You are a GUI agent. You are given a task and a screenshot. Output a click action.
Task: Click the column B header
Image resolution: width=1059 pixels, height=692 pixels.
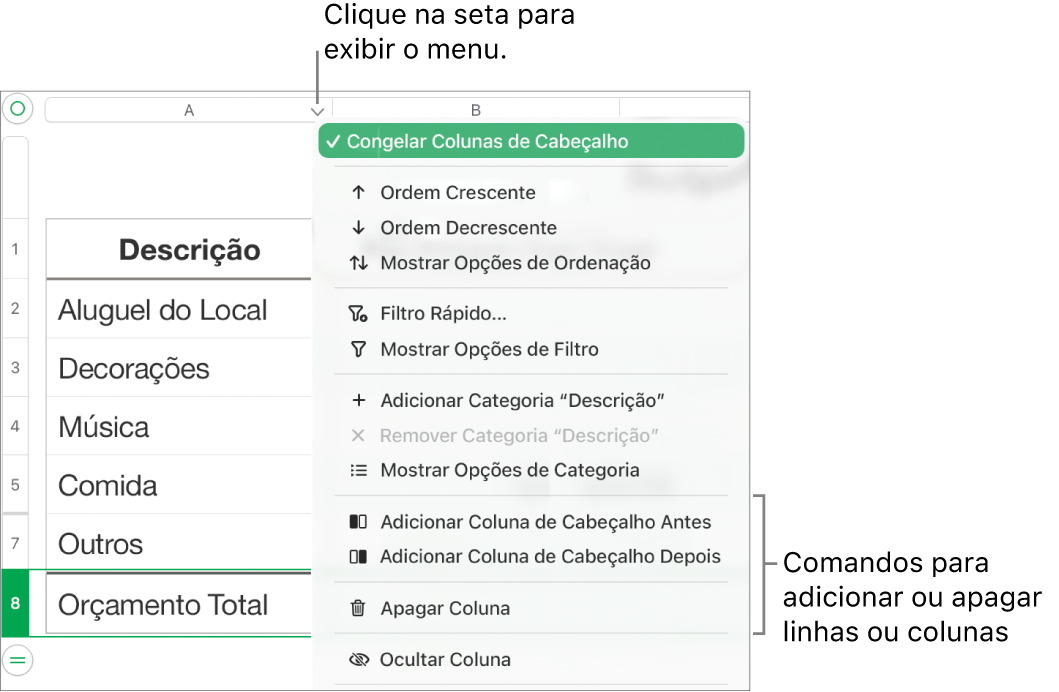coord(475,110)
